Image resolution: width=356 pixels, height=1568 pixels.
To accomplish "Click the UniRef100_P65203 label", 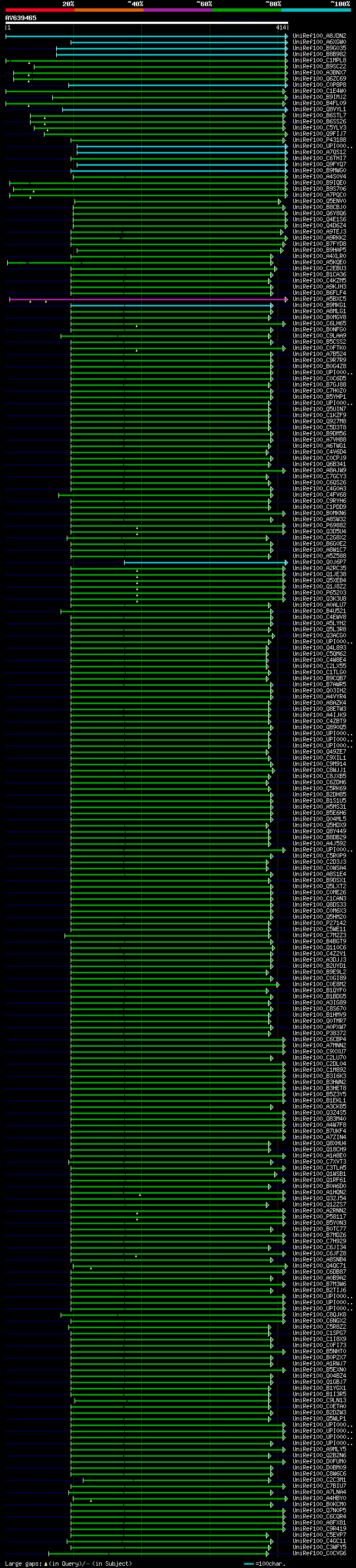I will 319,593.
